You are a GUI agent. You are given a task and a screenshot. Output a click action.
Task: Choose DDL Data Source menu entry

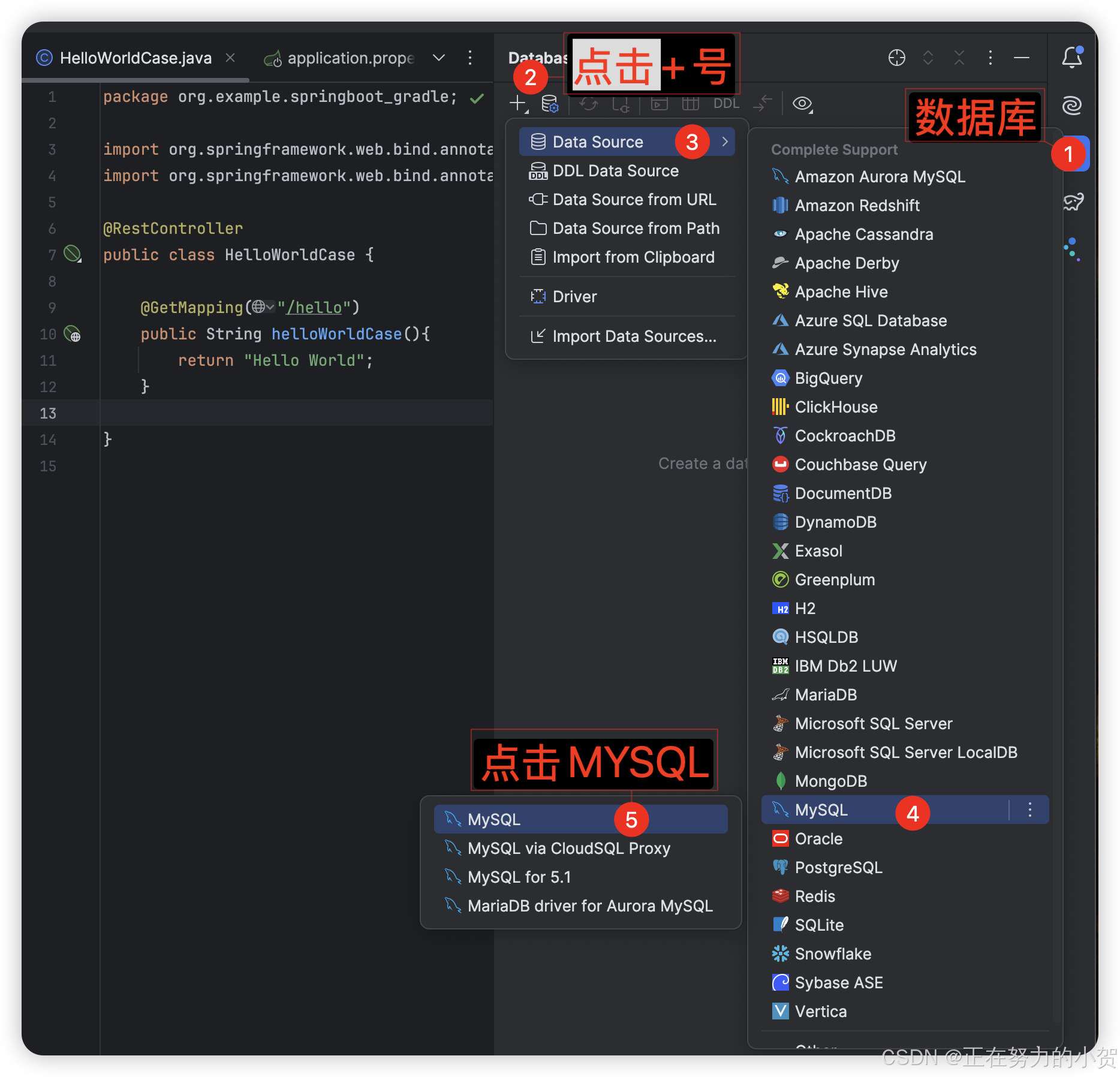tap(627, 171)
